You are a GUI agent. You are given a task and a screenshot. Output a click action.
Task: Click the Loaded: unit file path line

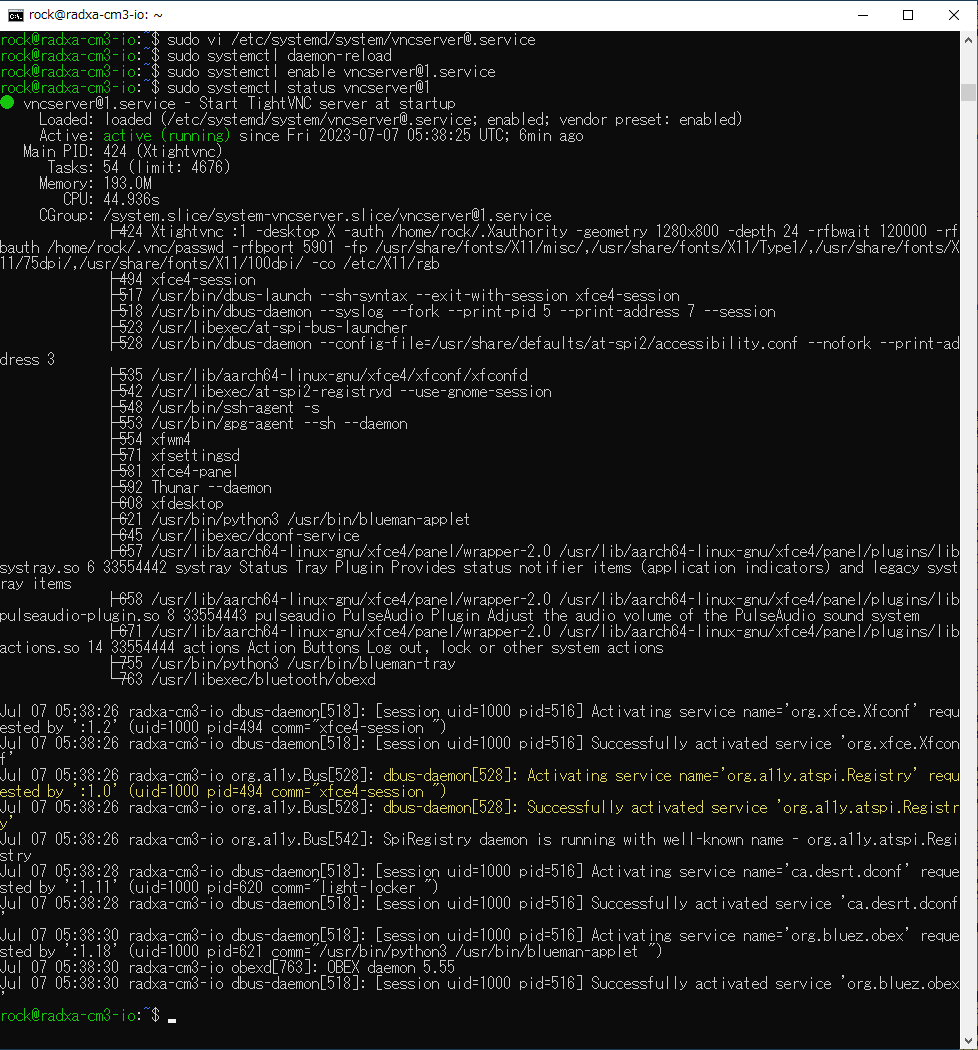tap(391, 119)
